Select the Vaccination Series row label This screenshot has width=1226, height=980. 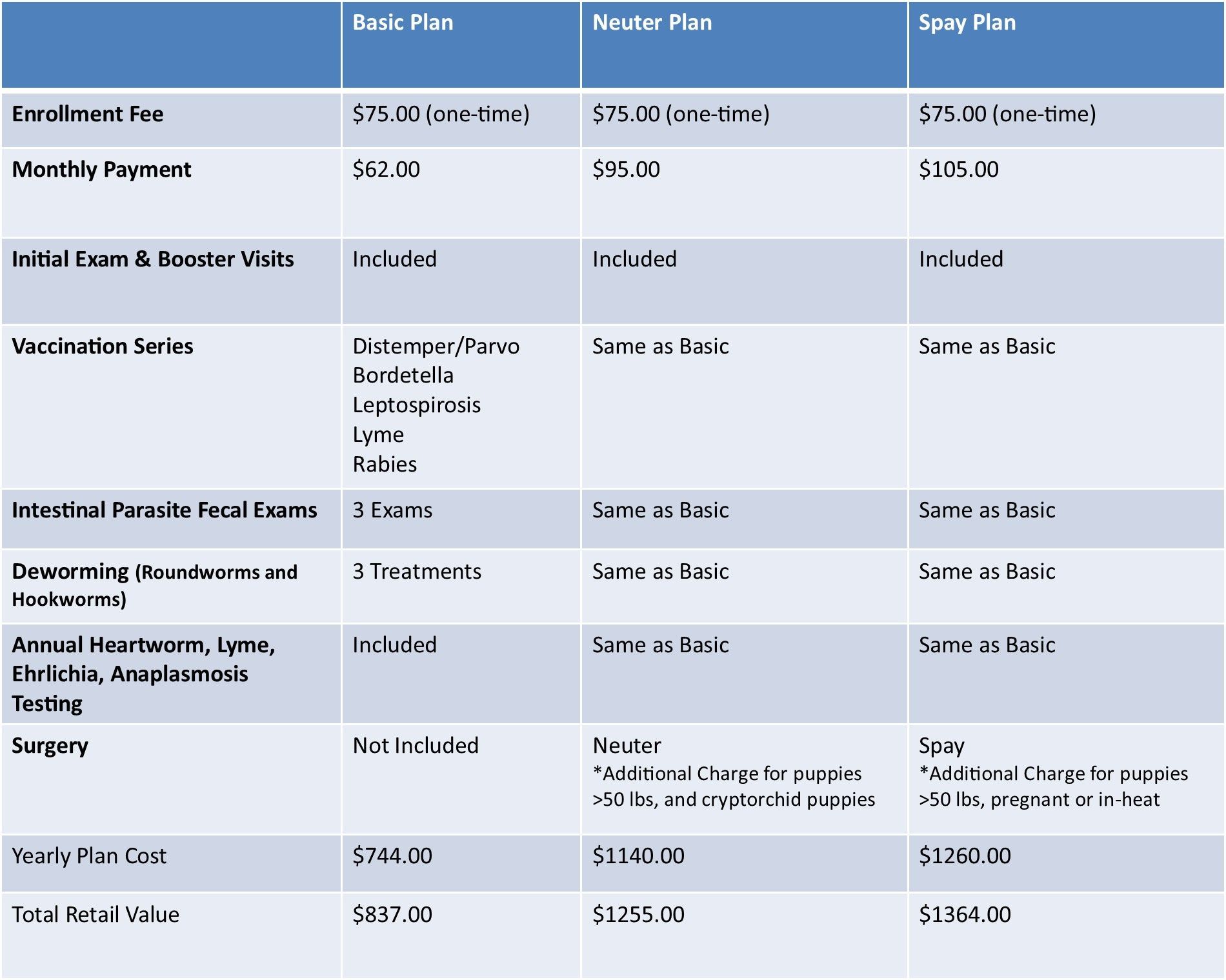(x=103, y=346)
